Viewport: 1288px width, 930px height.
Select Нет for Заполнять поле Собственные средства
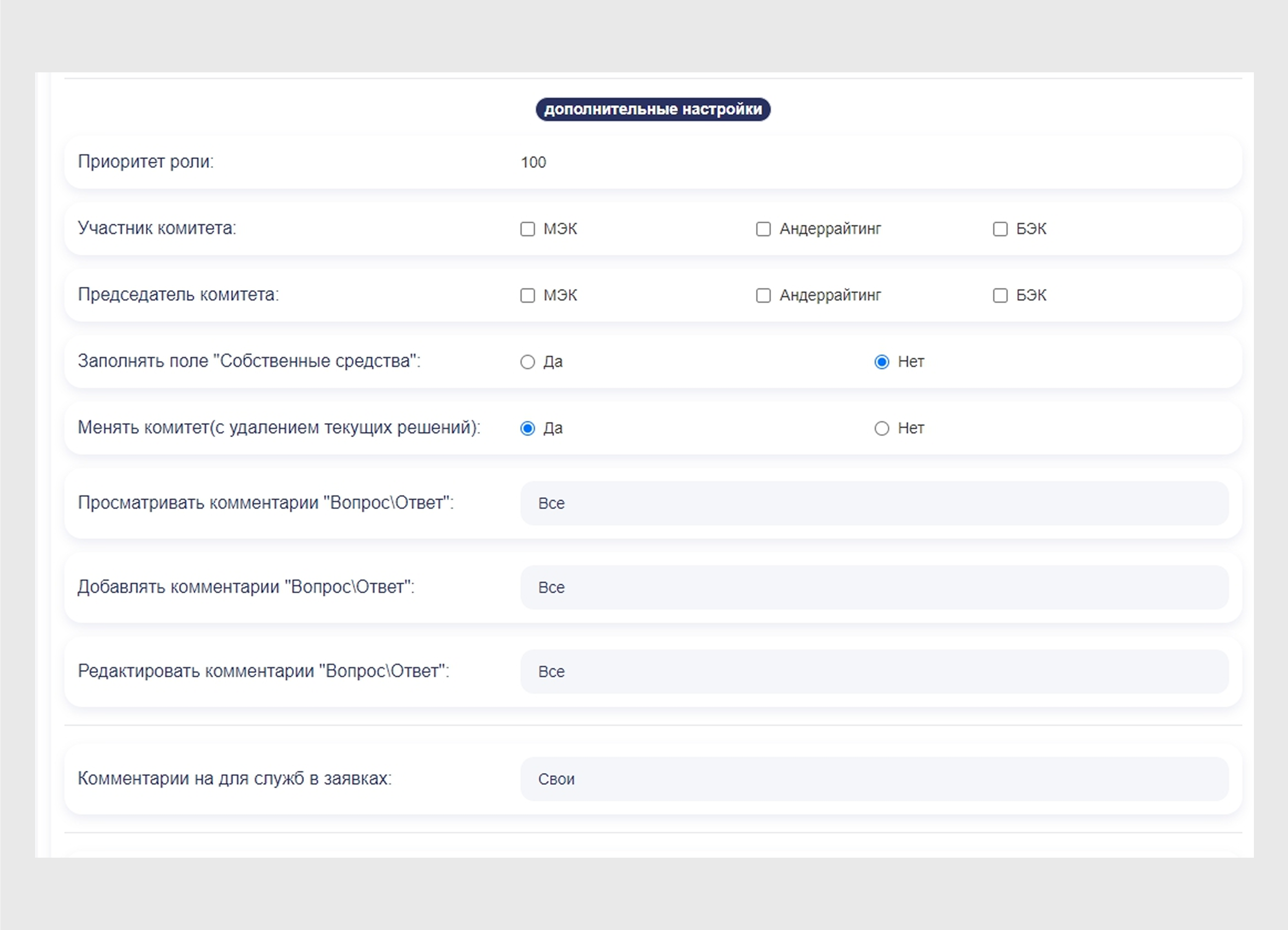click(x=882, y=362)
